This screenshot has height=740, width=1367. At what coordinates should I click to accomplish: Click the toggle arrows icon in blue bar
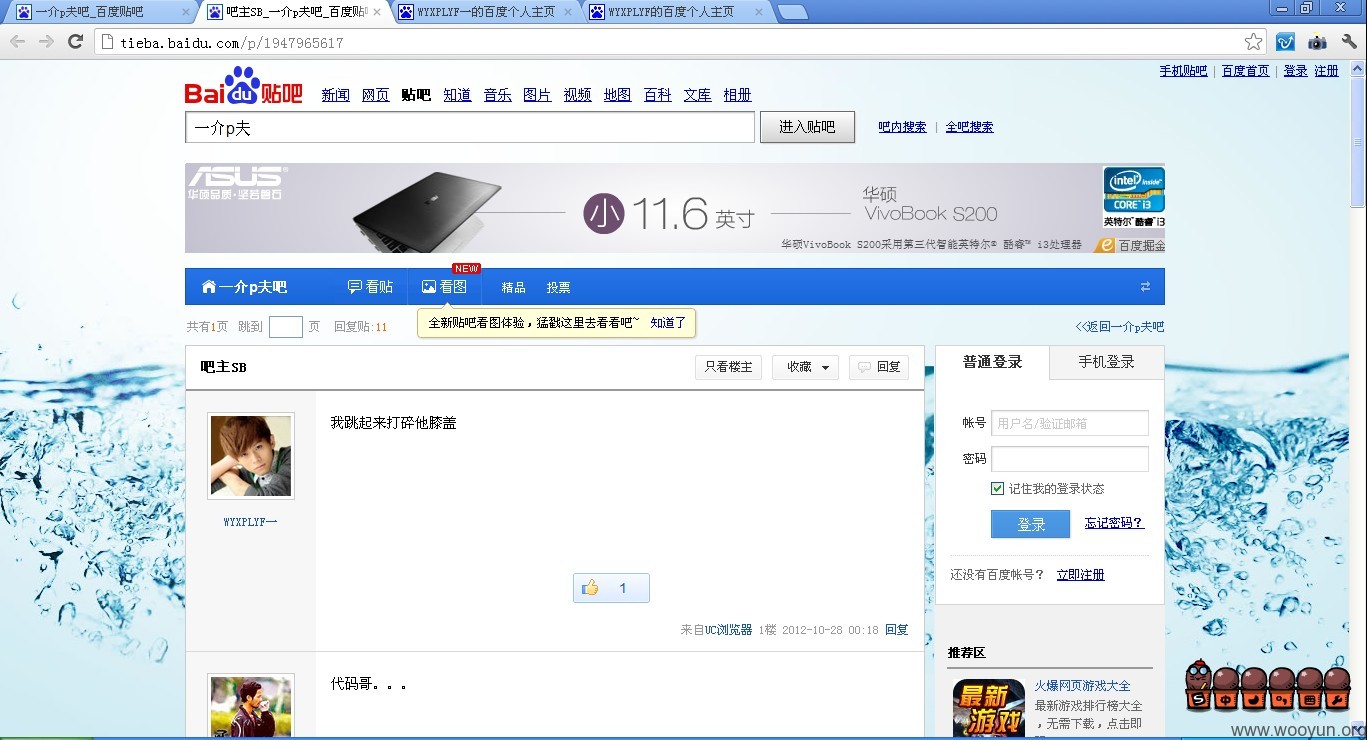tap(1145, 287)
